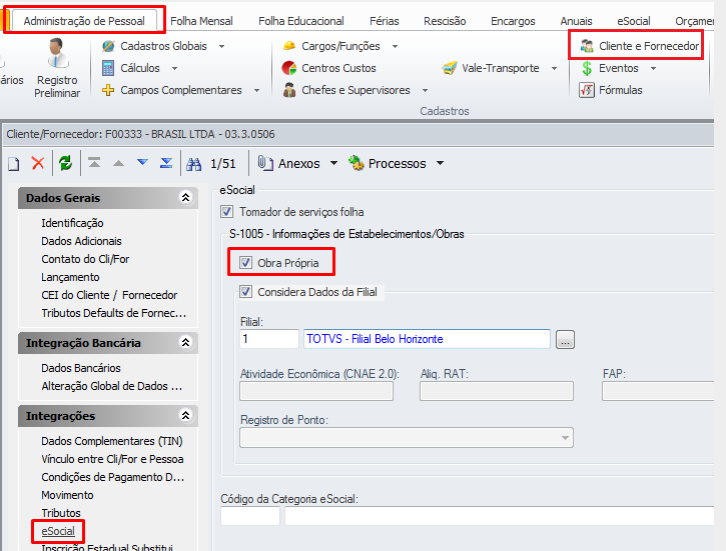This screenshot has width=726, height=551.
Task: Create new record with blank page icon
Action: (x=14, y=163)
